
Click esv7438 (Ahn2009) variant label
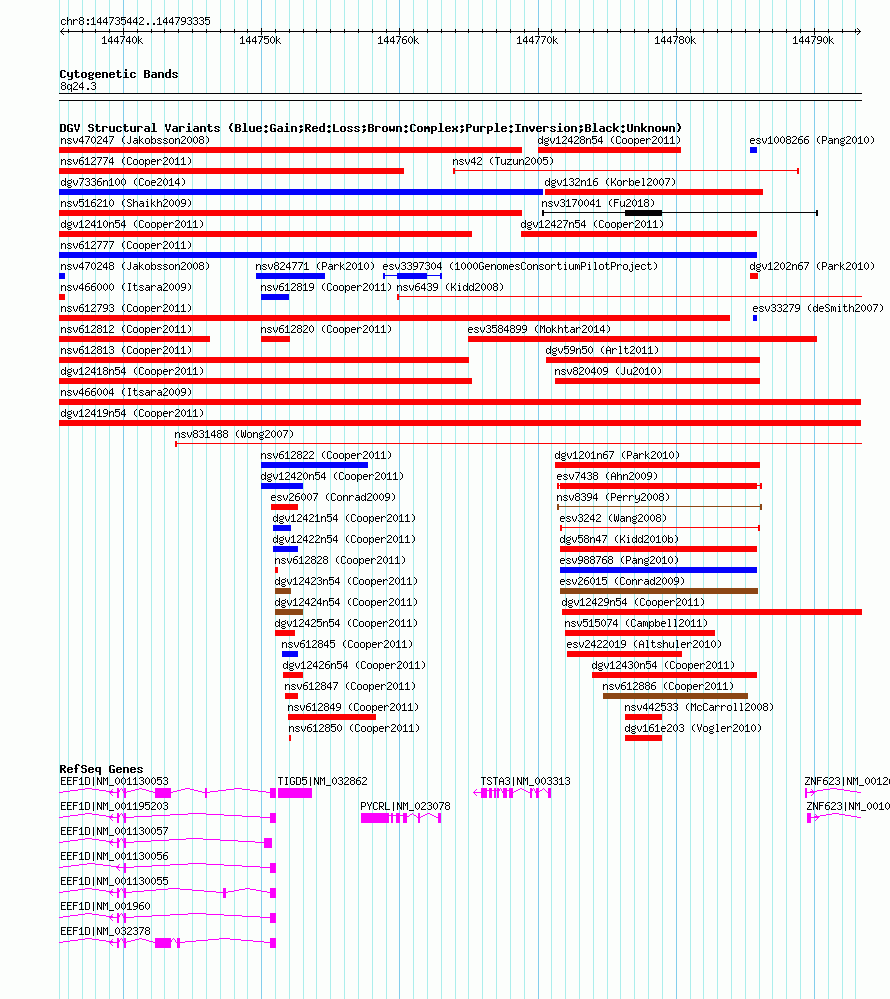tap(607, 477)
